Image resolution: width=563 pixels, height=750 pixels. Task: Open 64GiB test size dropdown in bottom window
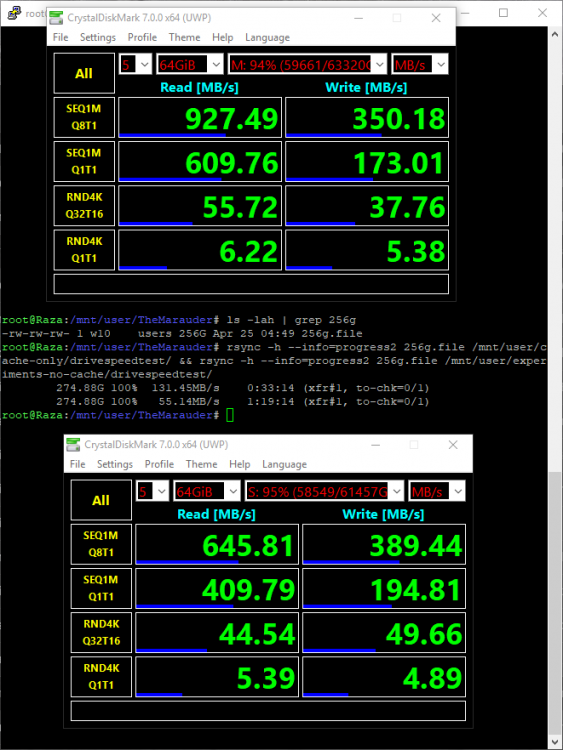pos(207,491)
